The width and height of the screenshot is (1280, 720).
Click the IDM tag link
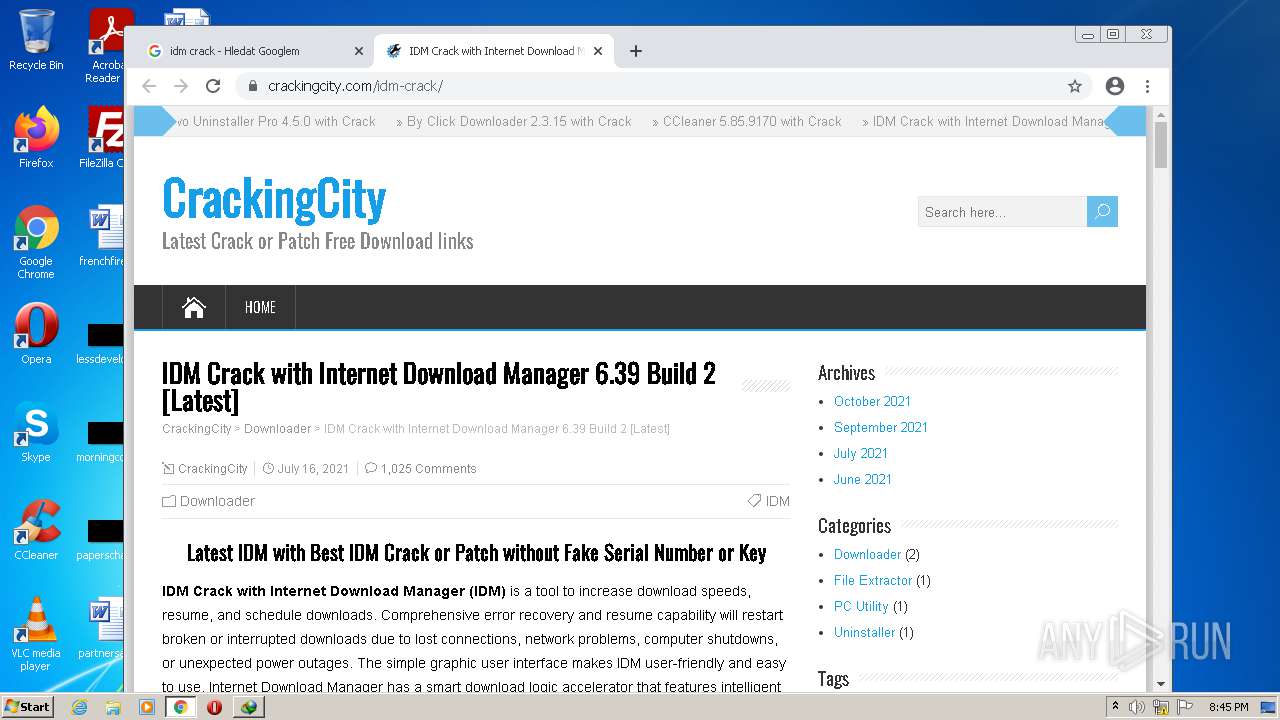pos(777,501)
